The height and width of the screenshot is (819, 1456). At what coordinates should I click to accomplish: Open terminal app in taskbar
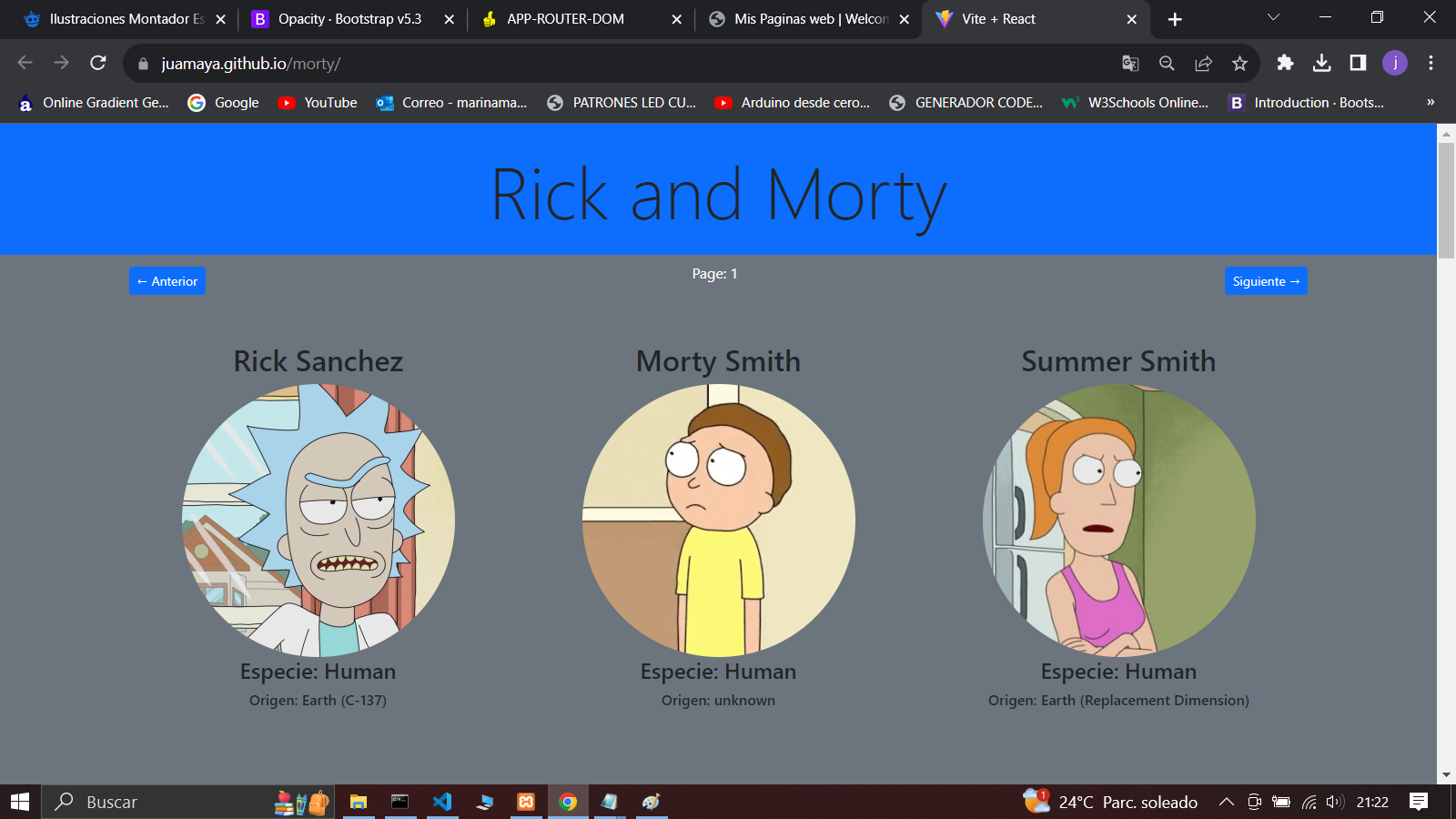coord(400,802)
